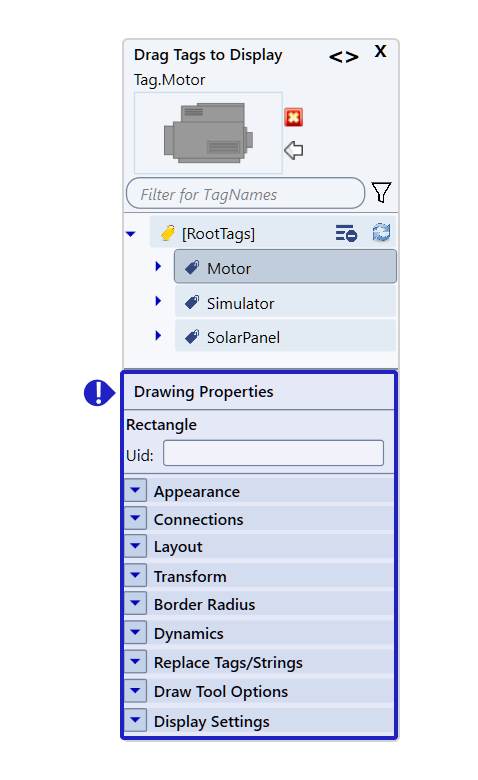
Task: Click into the Uid text box
Action: pyautogui.click(x=274, y=453)
